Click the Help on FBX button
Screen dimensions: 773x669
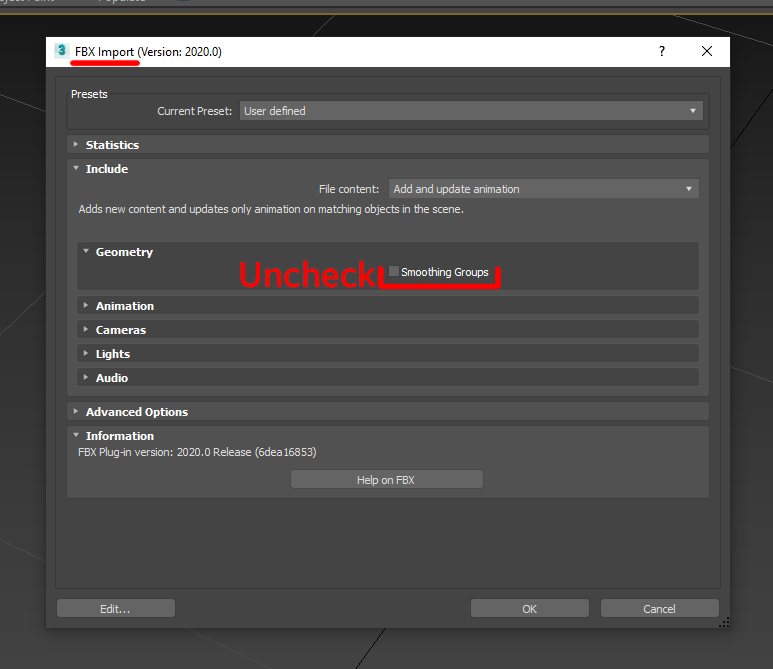coord(386,480)
